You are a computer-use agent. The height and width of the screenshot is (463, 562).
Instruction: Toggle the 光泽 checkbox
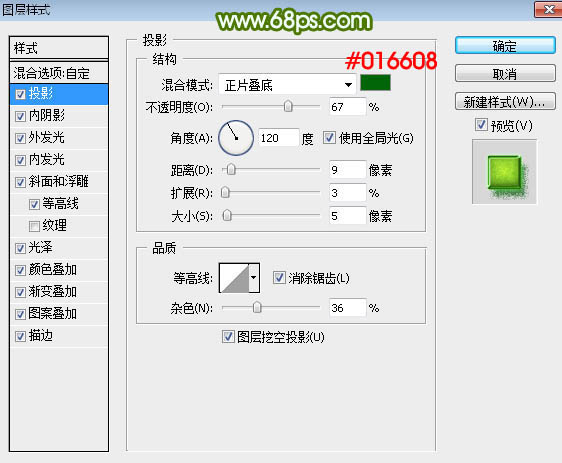[20, 248]
